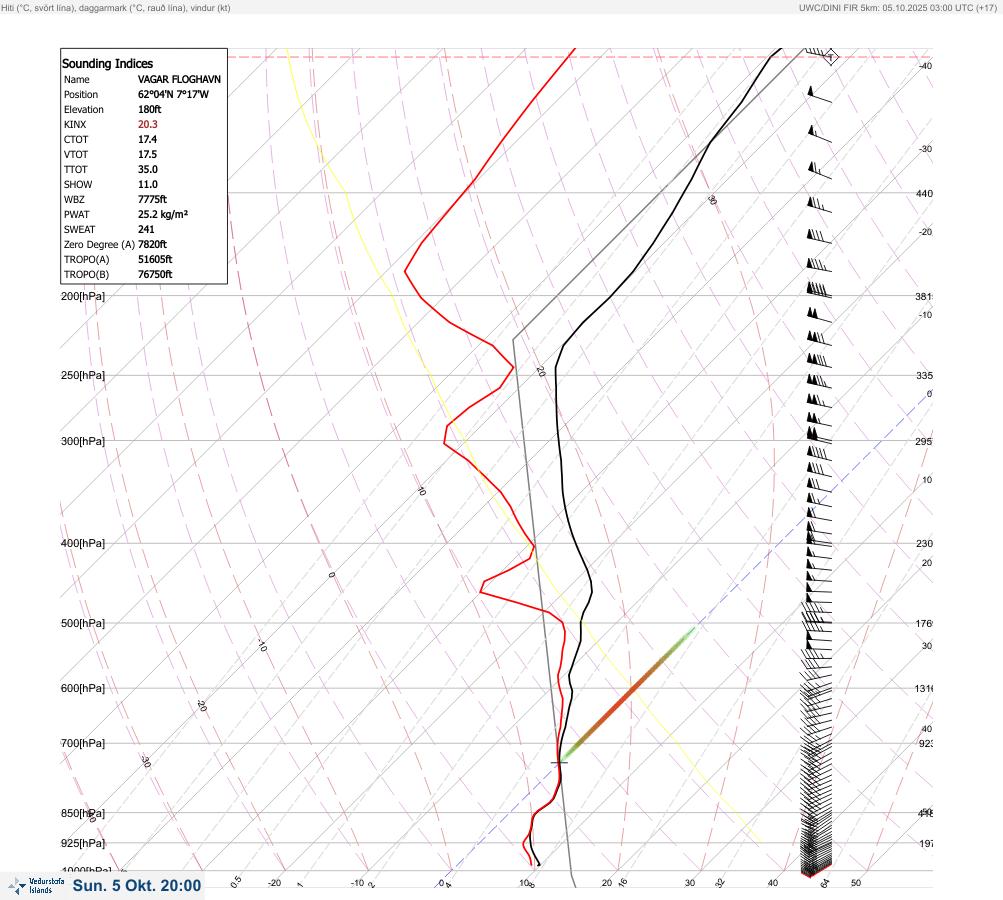Select the CTOT value 17.4
This screenshot has height=900, width=1003.
pyautogui.click(x=147, y=139)
